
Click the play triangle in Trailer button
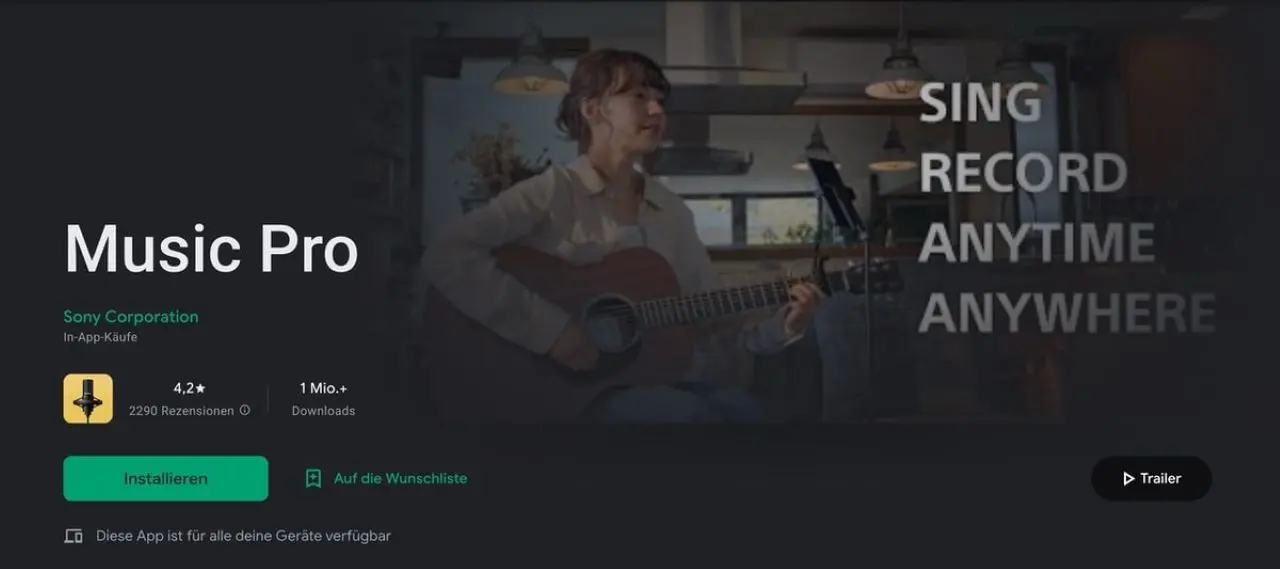[1128, 479]
